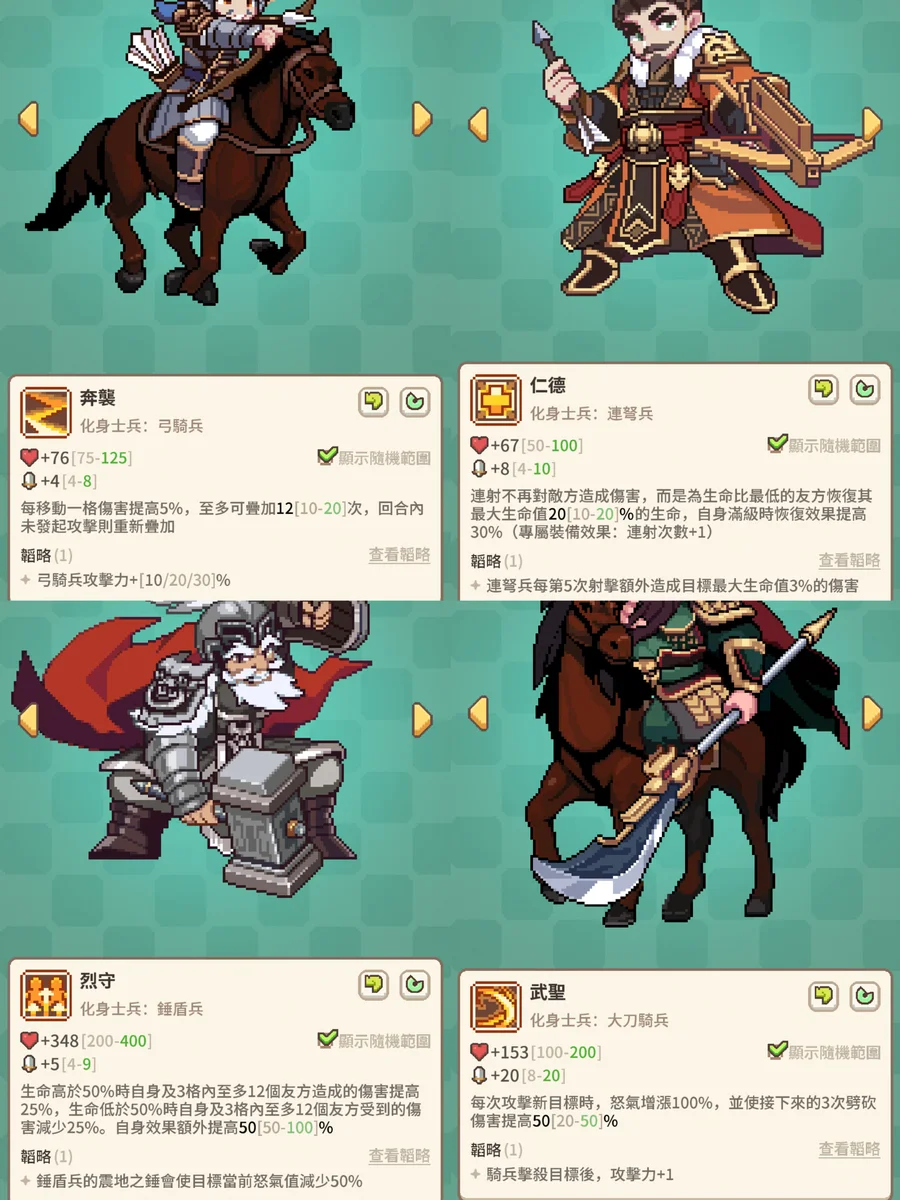Go to next hero after horse archer

click(x=422, y=119)
